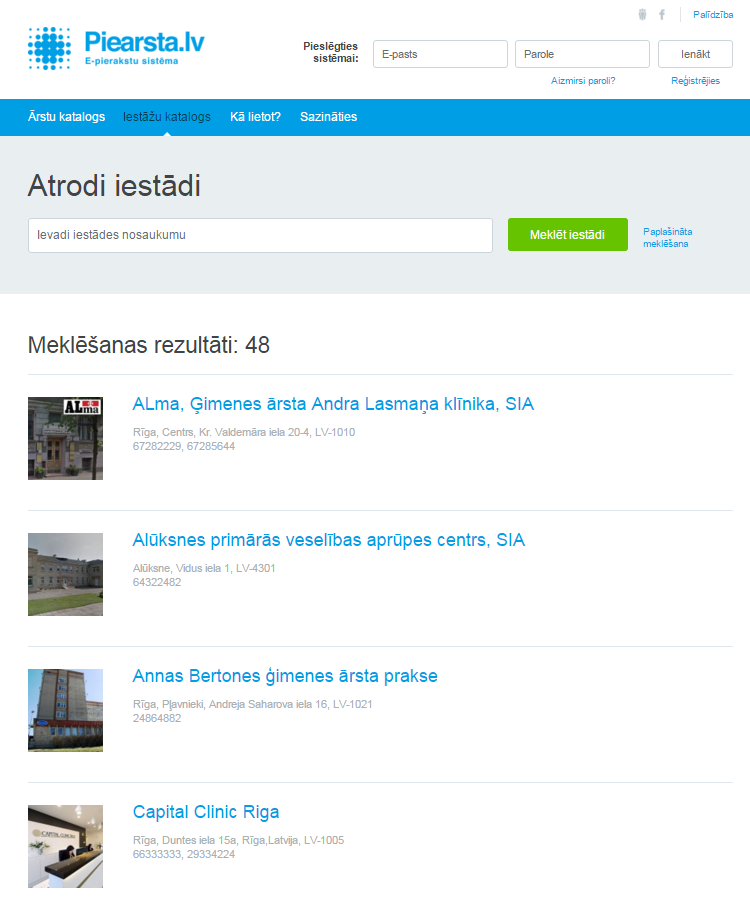Screen dimensions: 750x906
Task: Select phone number text 64322482
Action: point(157,582)
